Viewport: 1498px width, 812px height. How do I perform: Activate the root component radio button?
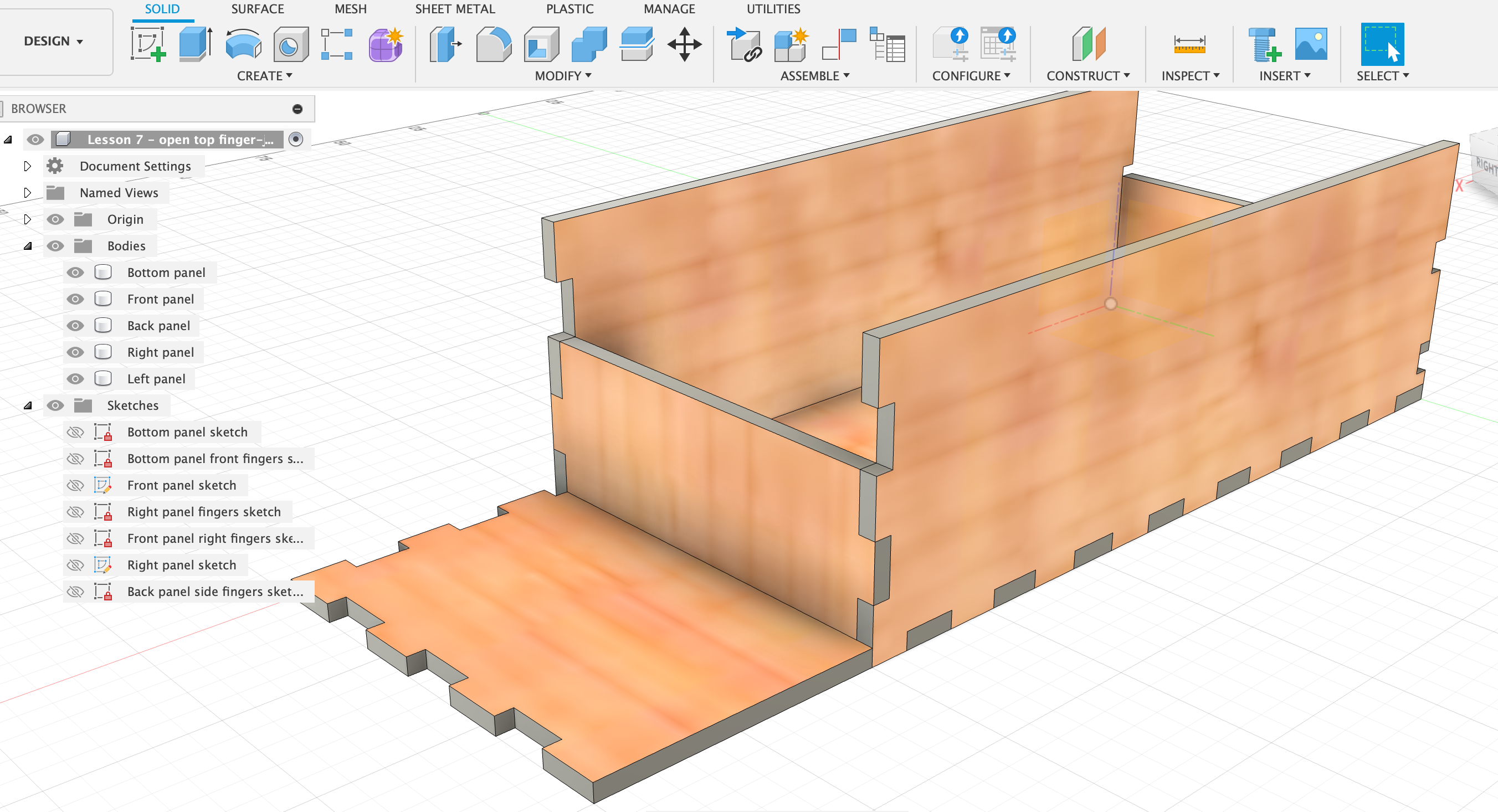296,140
